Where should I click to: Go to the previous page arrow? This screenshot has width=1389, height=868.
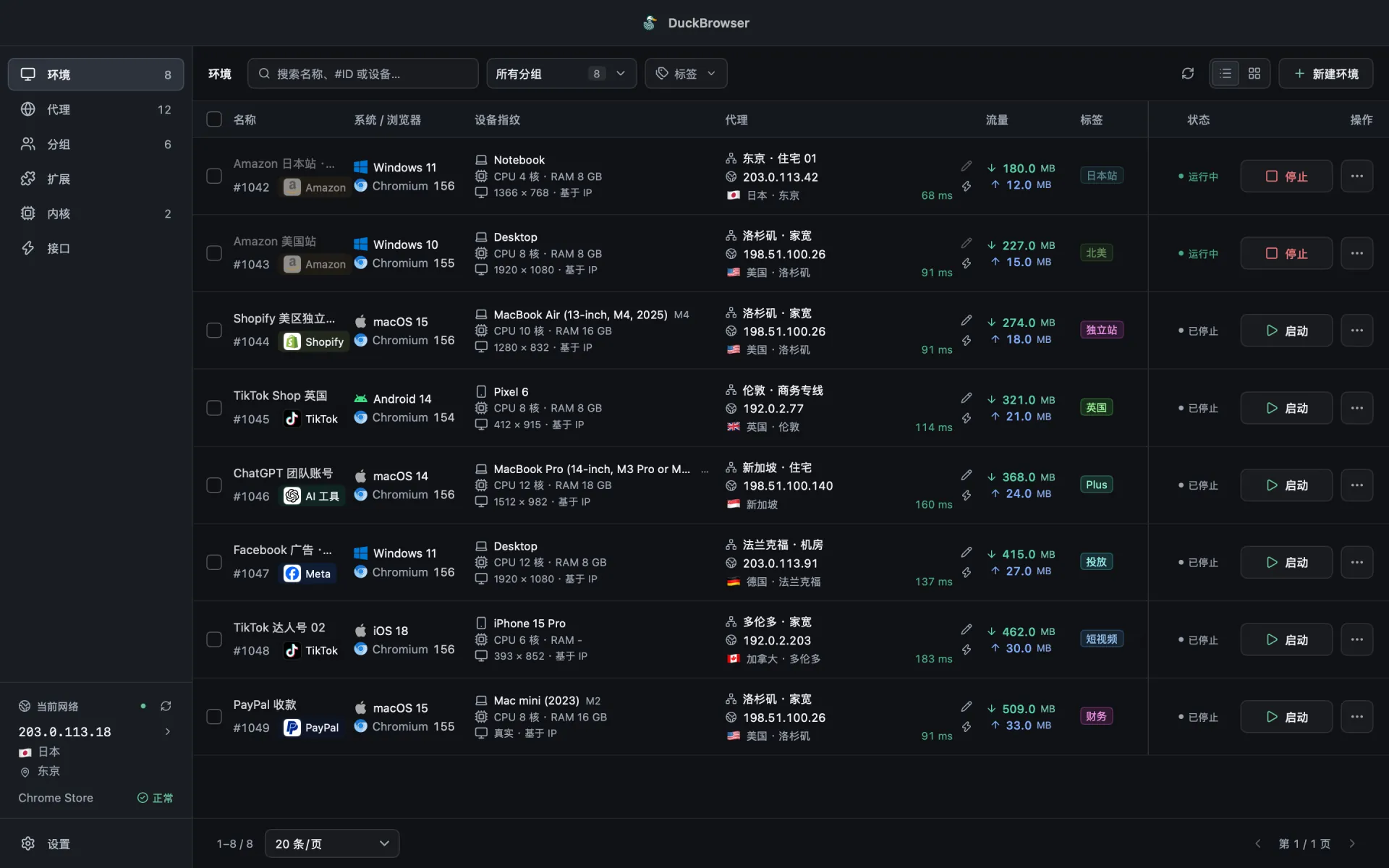[x=1258, y=843]
